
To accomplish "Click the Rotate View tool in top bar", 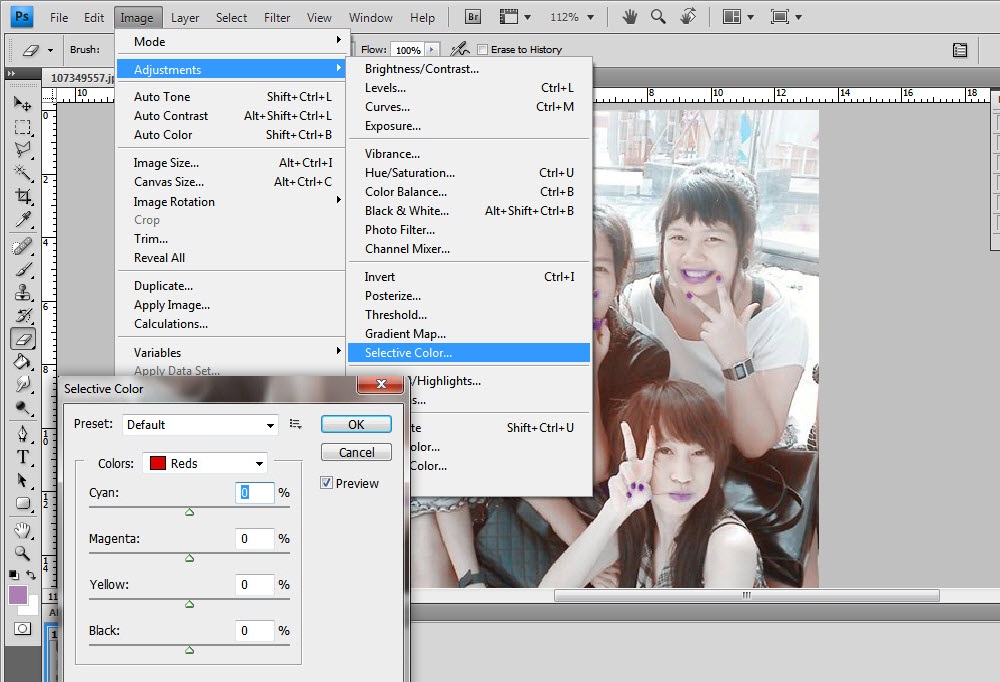I will pos(688,17).
